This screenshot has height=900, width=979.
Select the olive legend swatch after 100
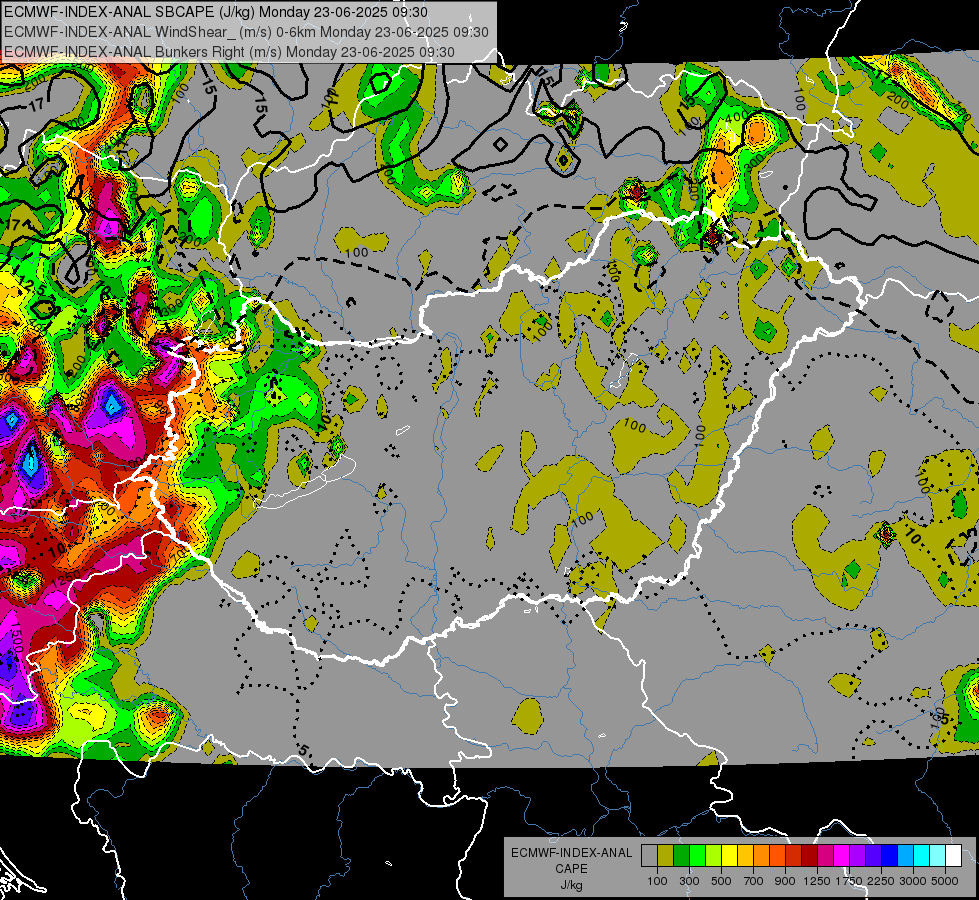click(666, 855)
